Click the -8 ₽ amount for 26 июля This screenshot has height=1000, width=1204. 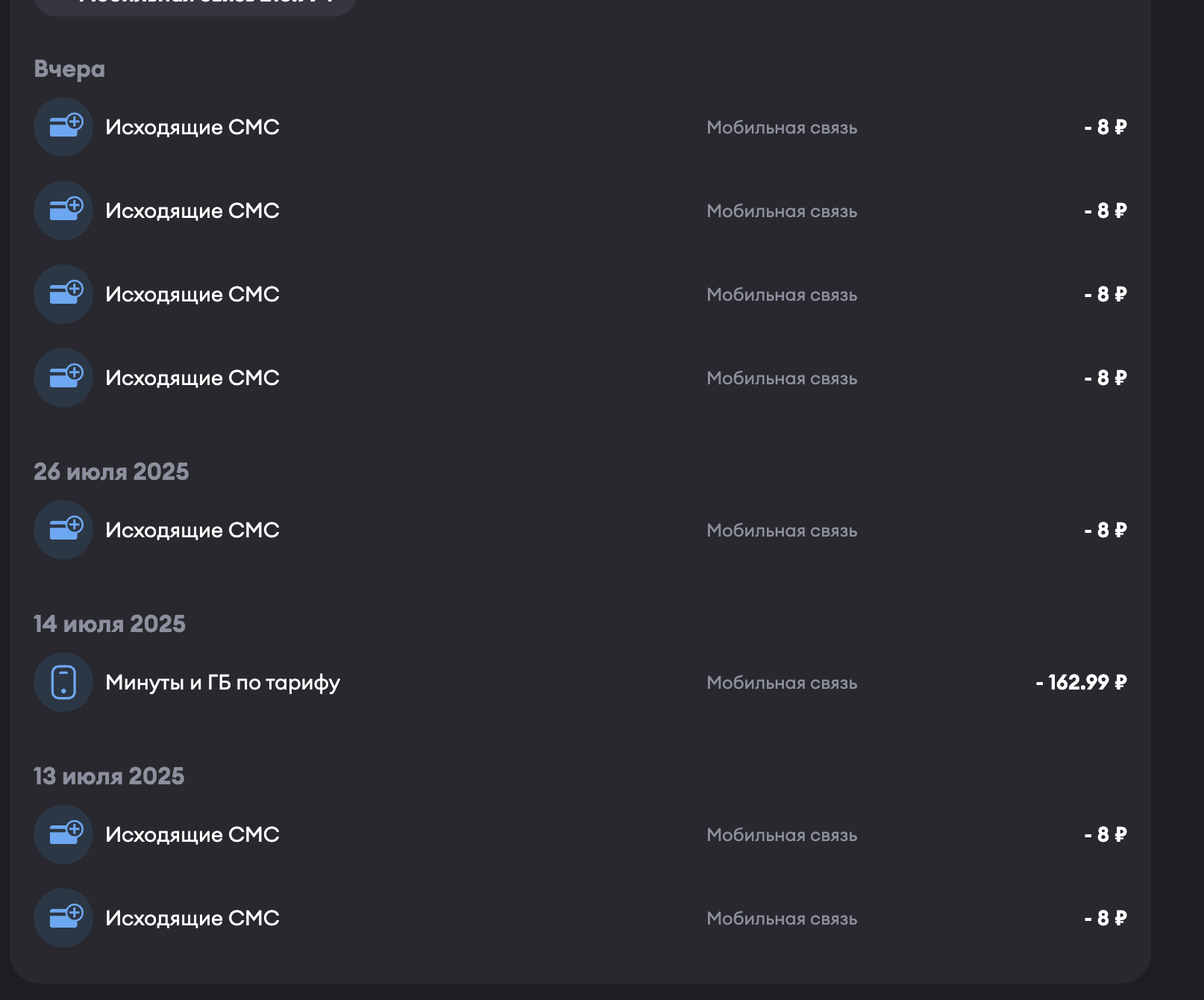click(1105, 530)
